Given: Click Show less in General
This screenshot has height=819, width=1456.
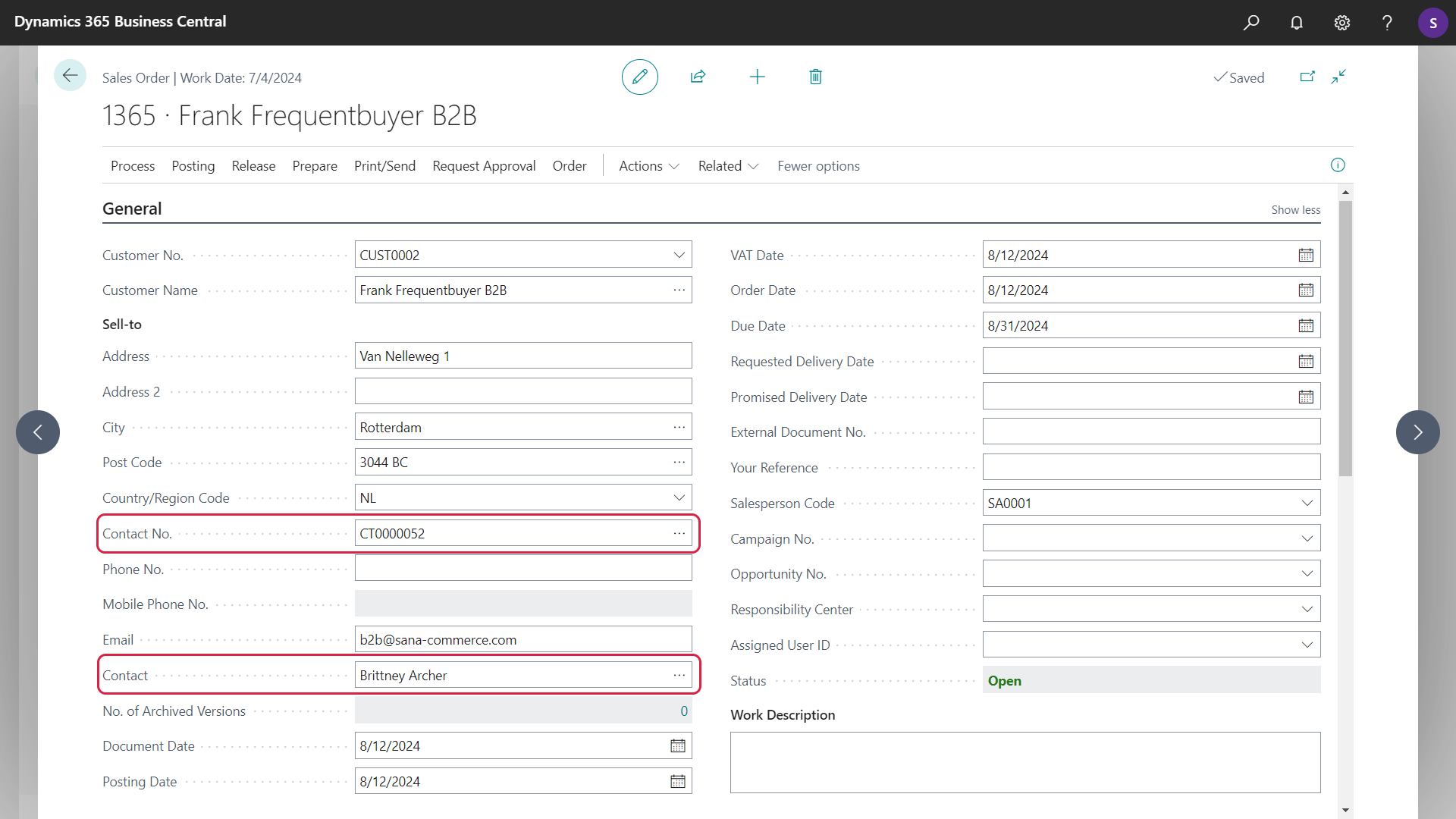Looking at the screenshot, I should pyautogui.click(x=1295, y=210).
